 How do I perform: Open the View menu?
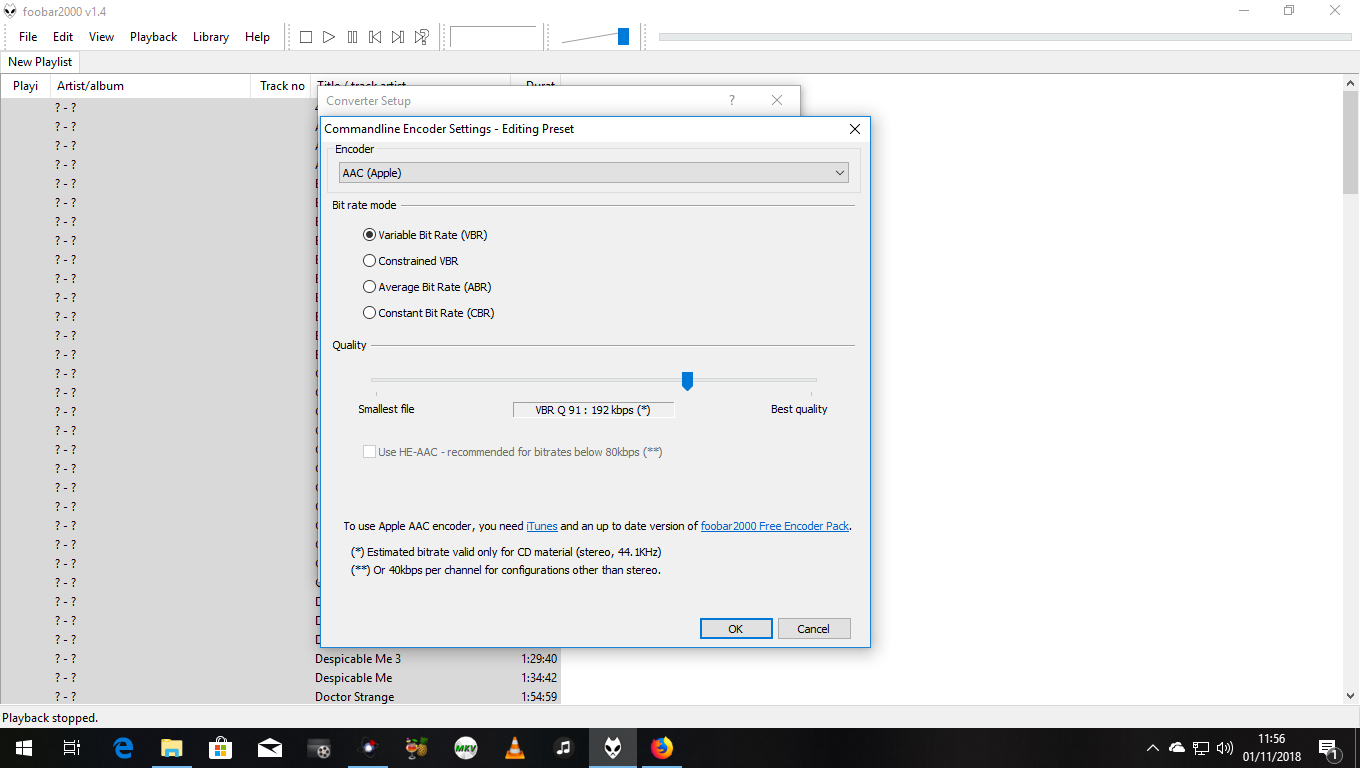pyautogui.click(x=101, y=37)
